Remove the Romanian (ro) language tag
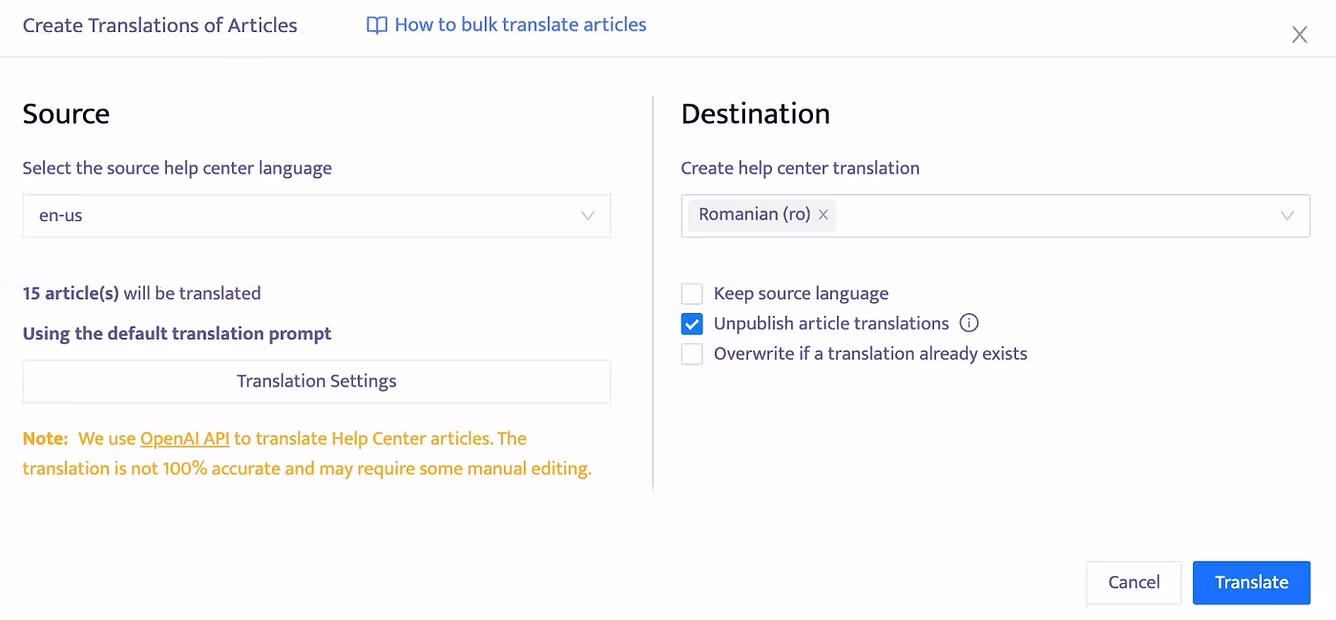 [823, 215]
